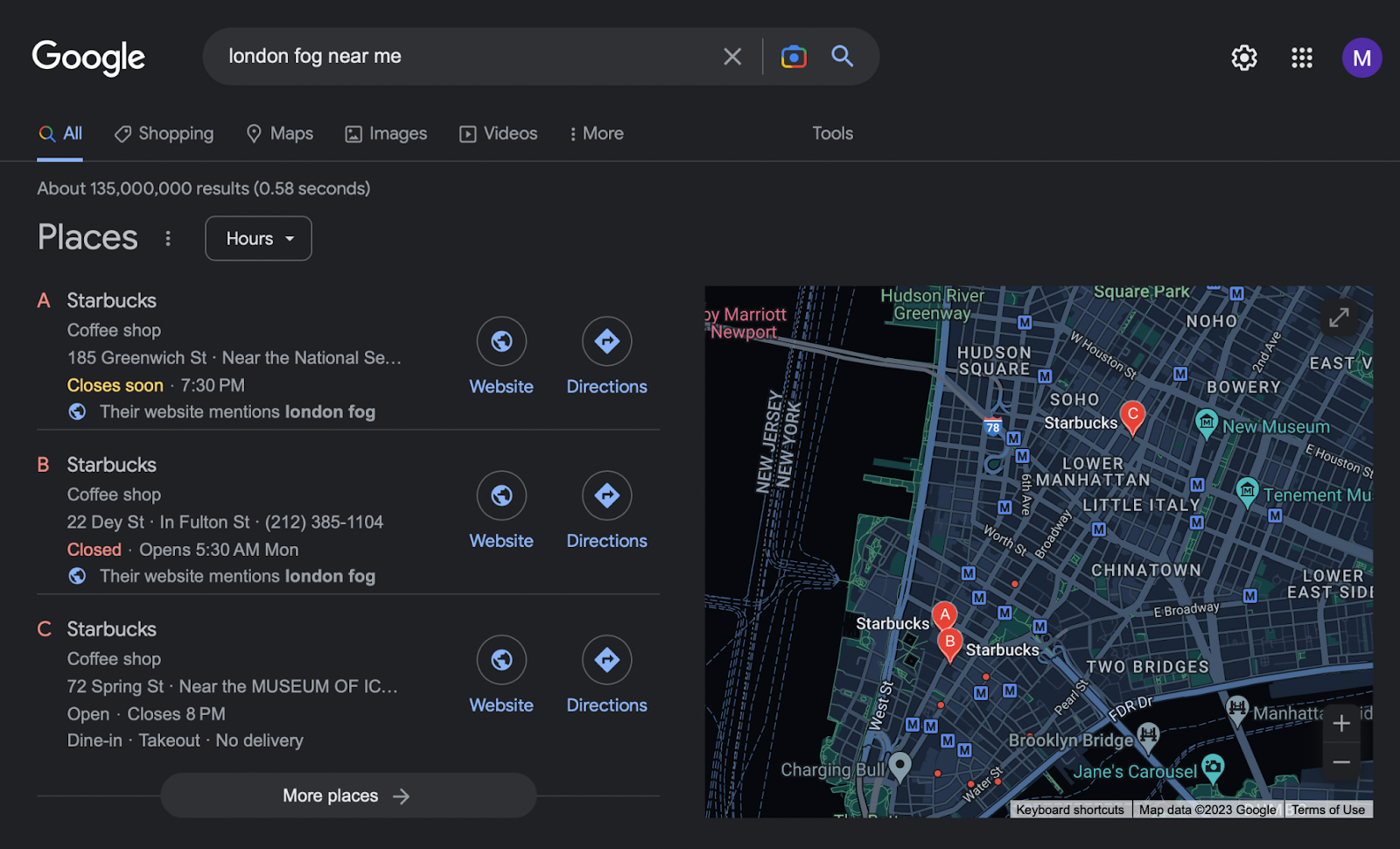Open the Google account avatar M
The width and height of the screenshot is (1400, 849).
pyautogui.click(x=1361, y=58)
